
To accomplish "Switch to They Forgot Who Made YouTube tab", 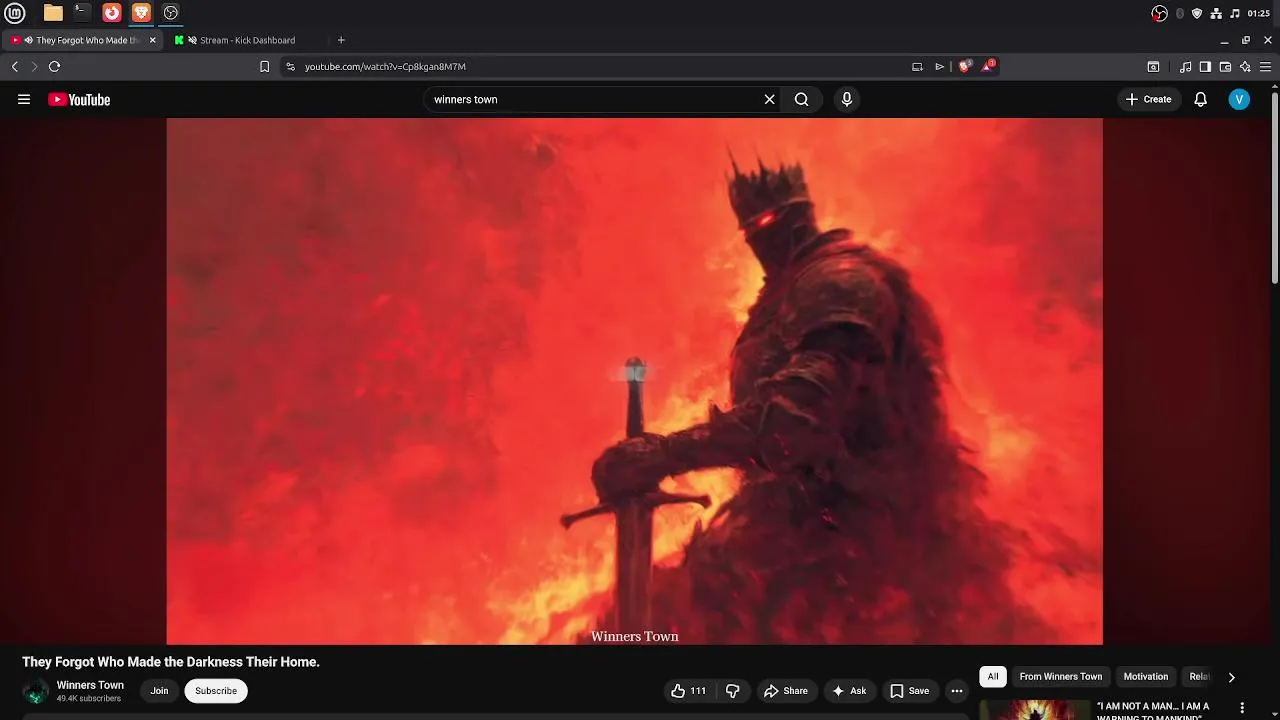I will click(x=82, y=40).
